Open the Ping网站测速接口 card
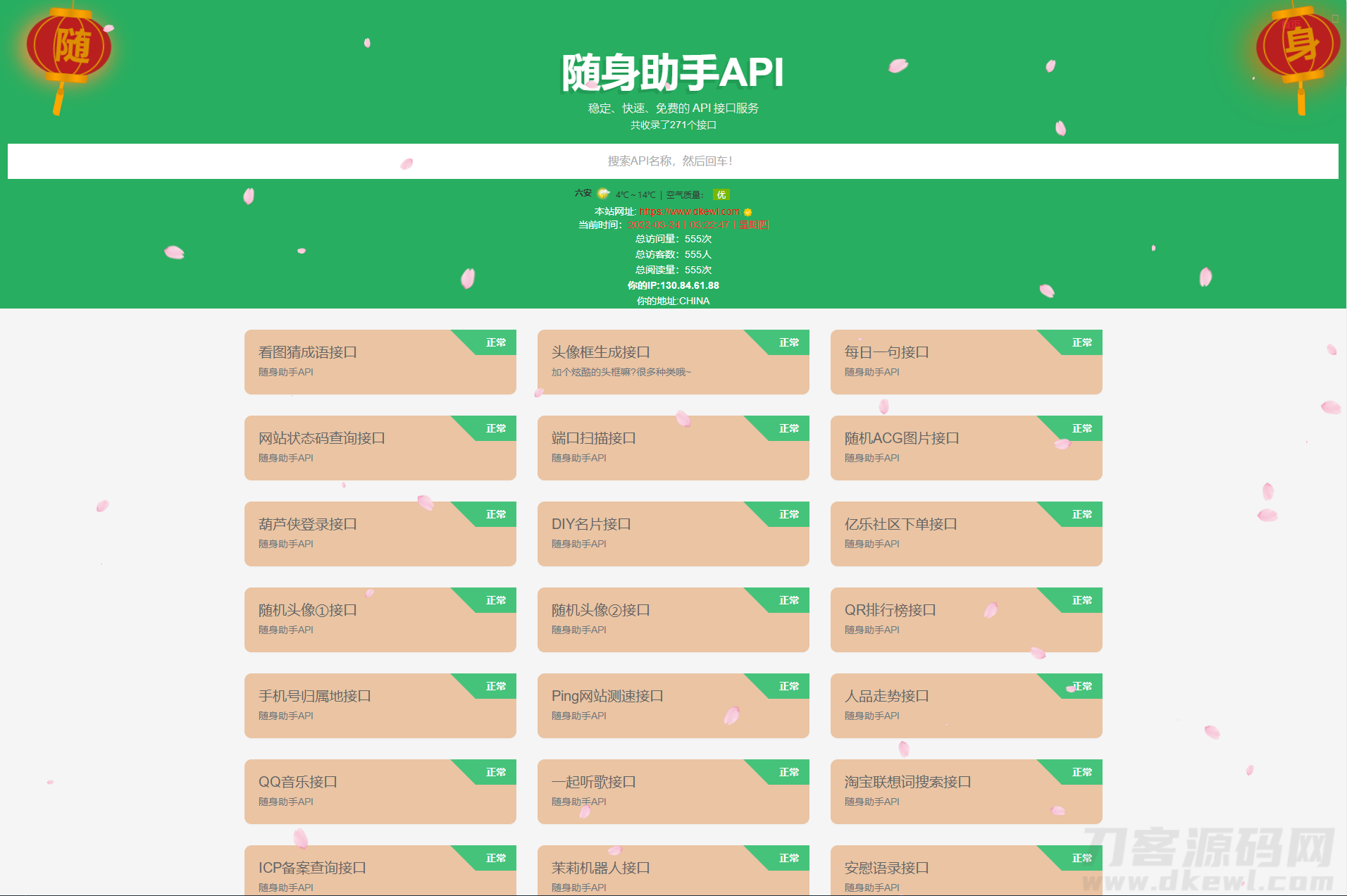 [x=673, y=706]
